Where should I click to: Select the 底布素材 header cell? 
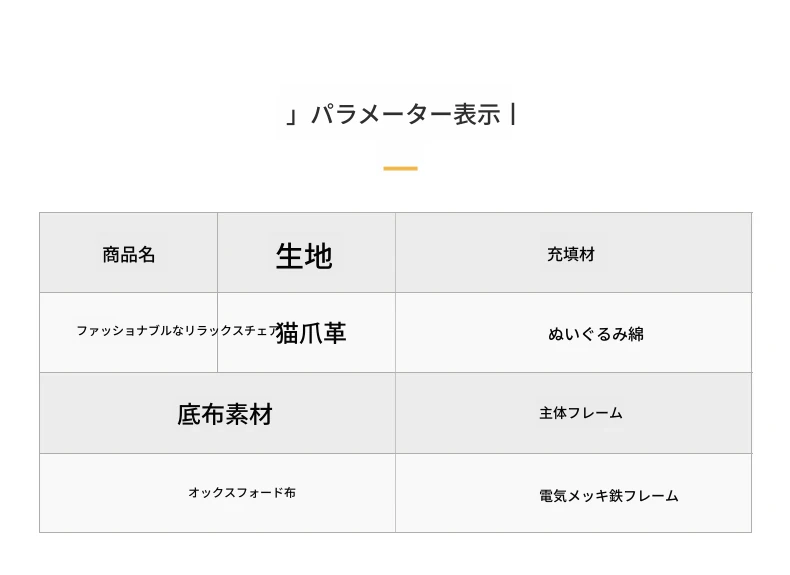pos(225,414)
